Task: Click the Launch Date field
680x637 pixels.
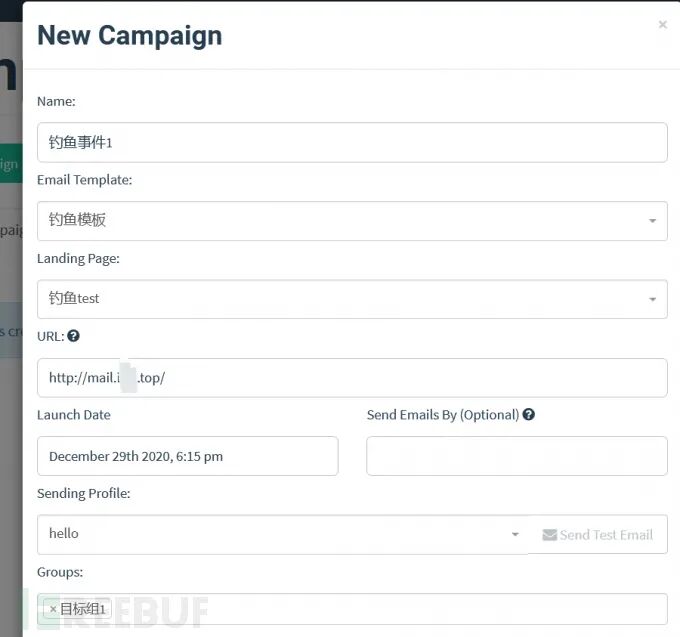Action: point(187,456)
